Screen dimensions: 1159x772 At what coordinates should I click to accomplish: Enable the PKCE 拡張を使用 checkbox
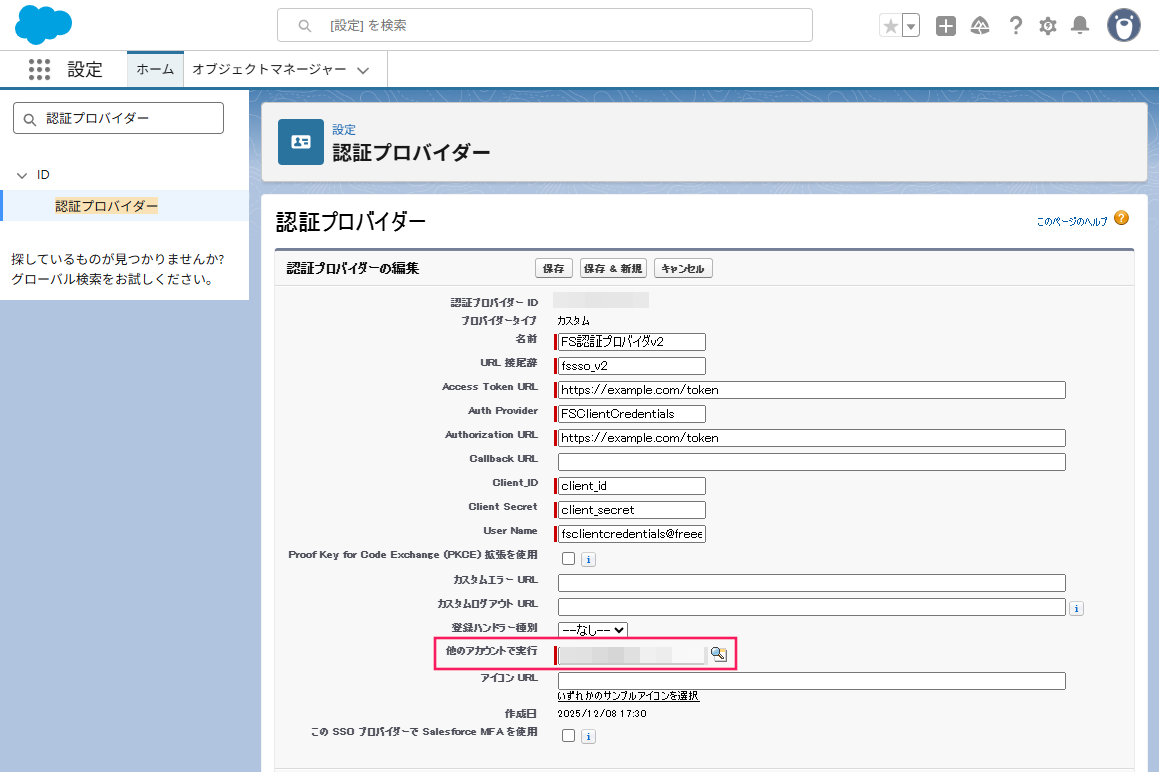[568, 559]
